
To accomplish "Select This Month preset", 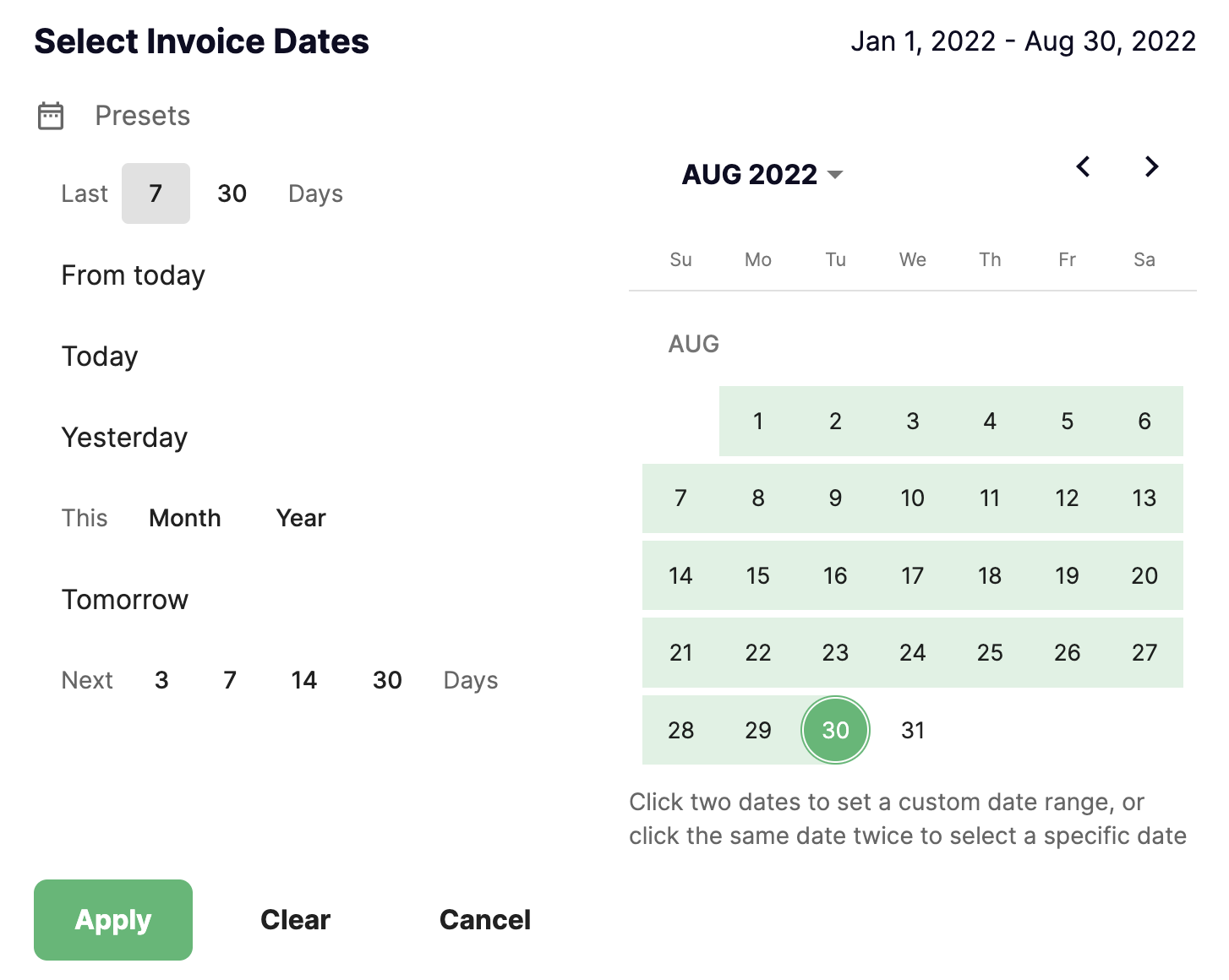I will pos(185,518).
